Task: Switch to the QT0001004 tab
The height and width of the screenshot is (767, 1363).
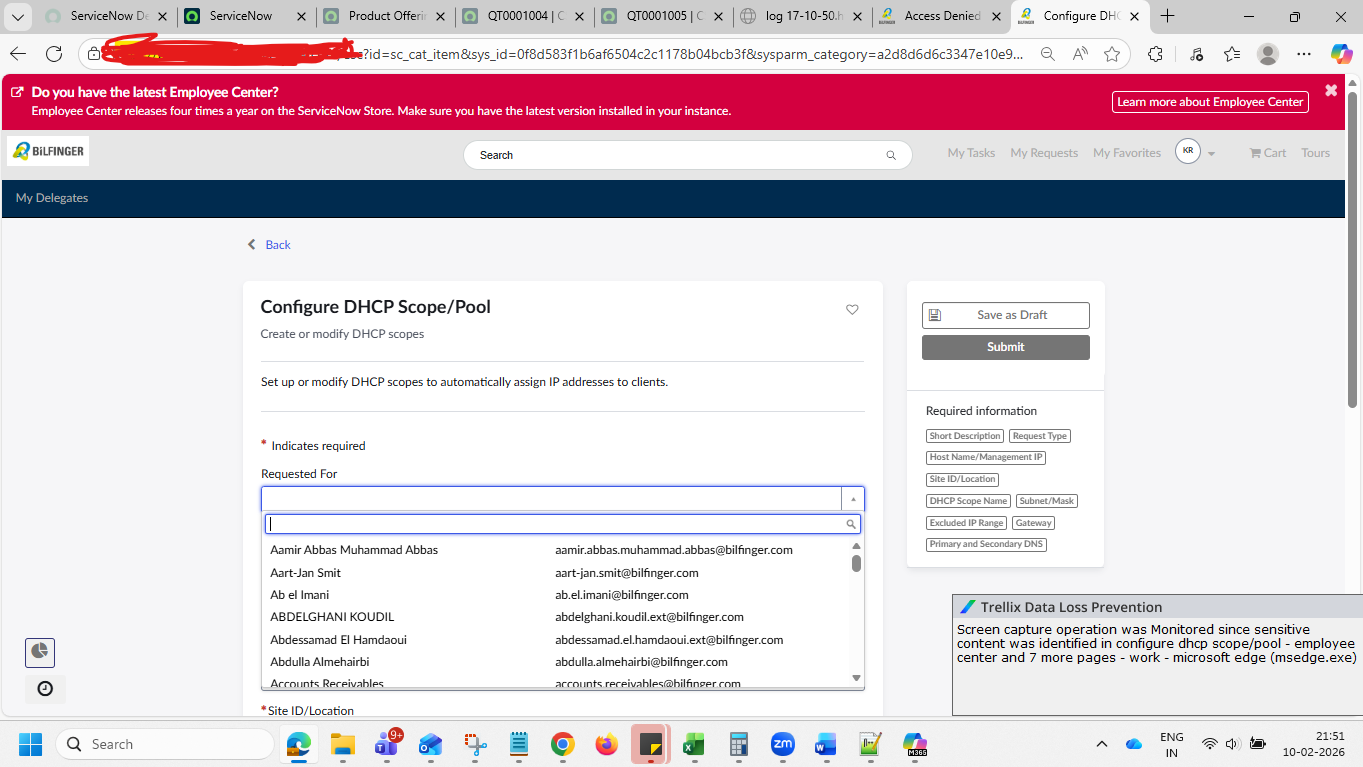Action: point(524,16)
